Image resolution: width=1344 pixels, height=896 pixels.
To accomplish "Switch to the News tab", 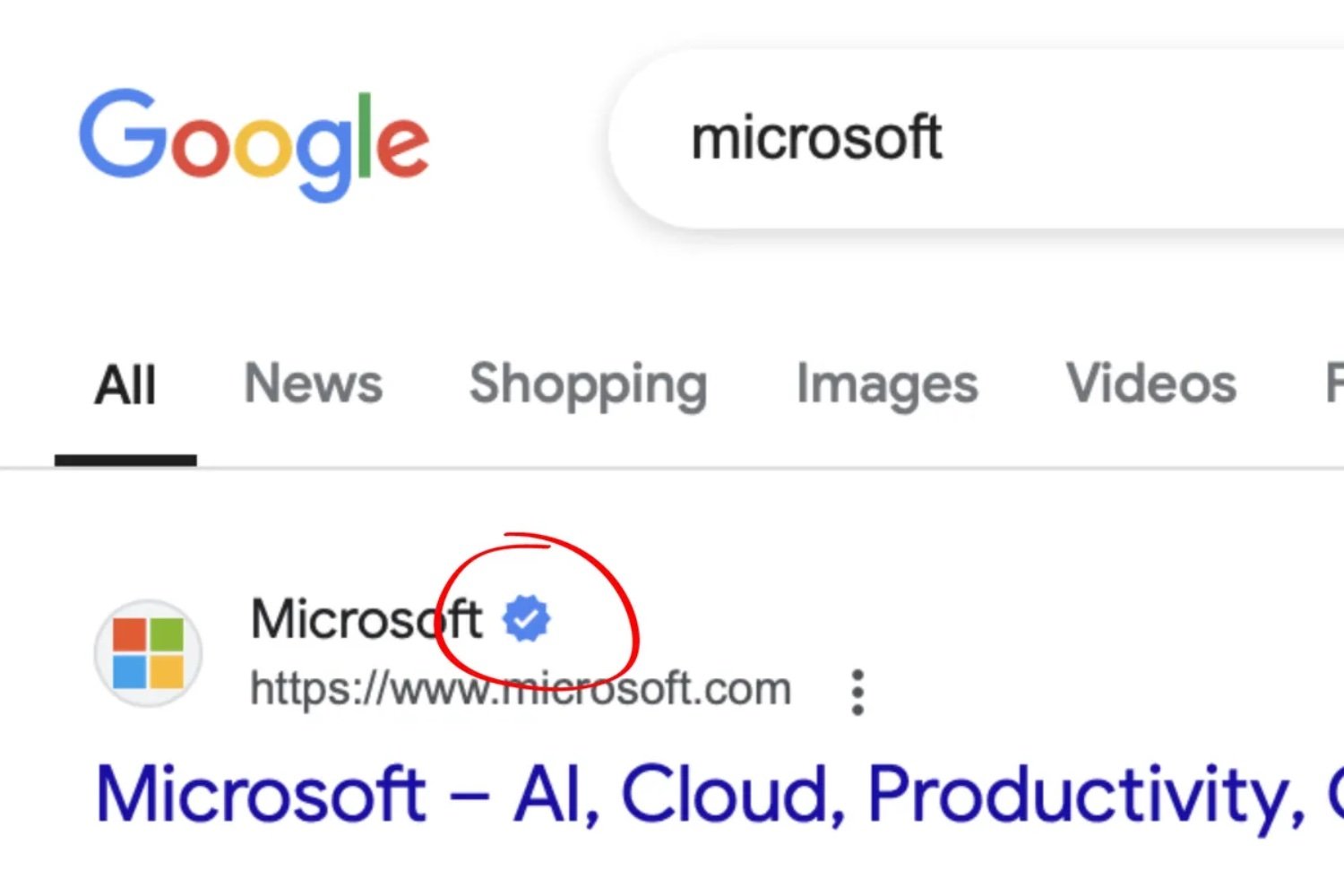I will click(314, 383).
